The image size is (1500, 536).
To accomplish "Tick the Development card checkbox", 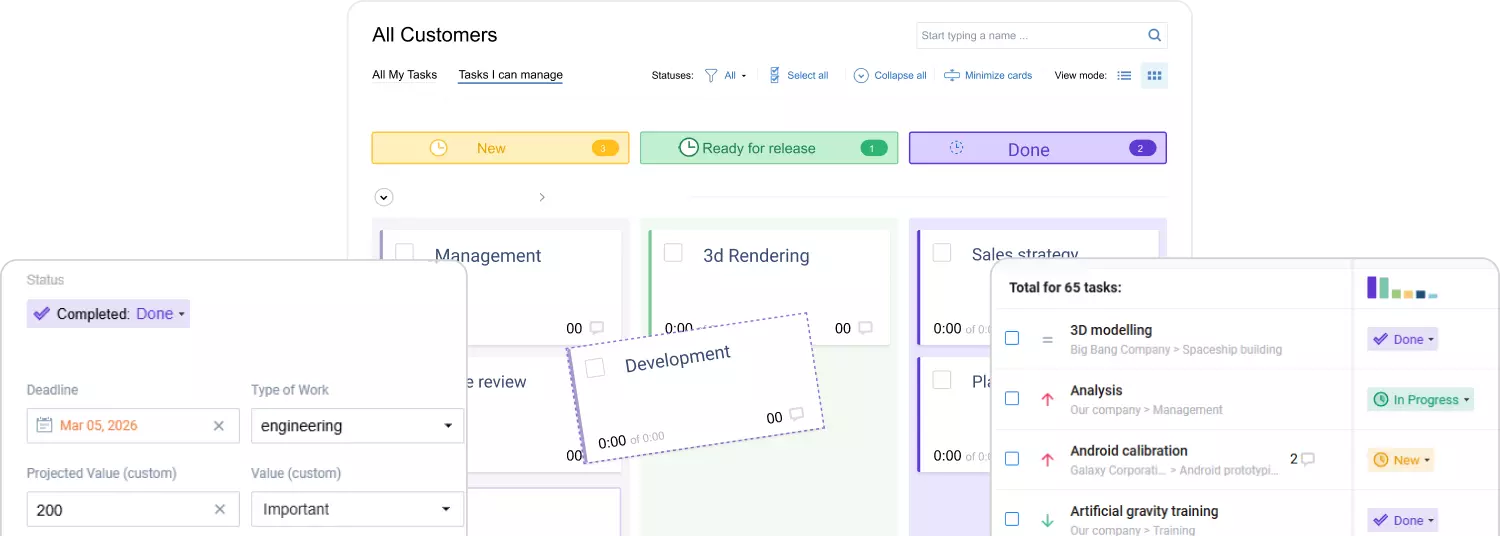I will click(x=595, y=368).
